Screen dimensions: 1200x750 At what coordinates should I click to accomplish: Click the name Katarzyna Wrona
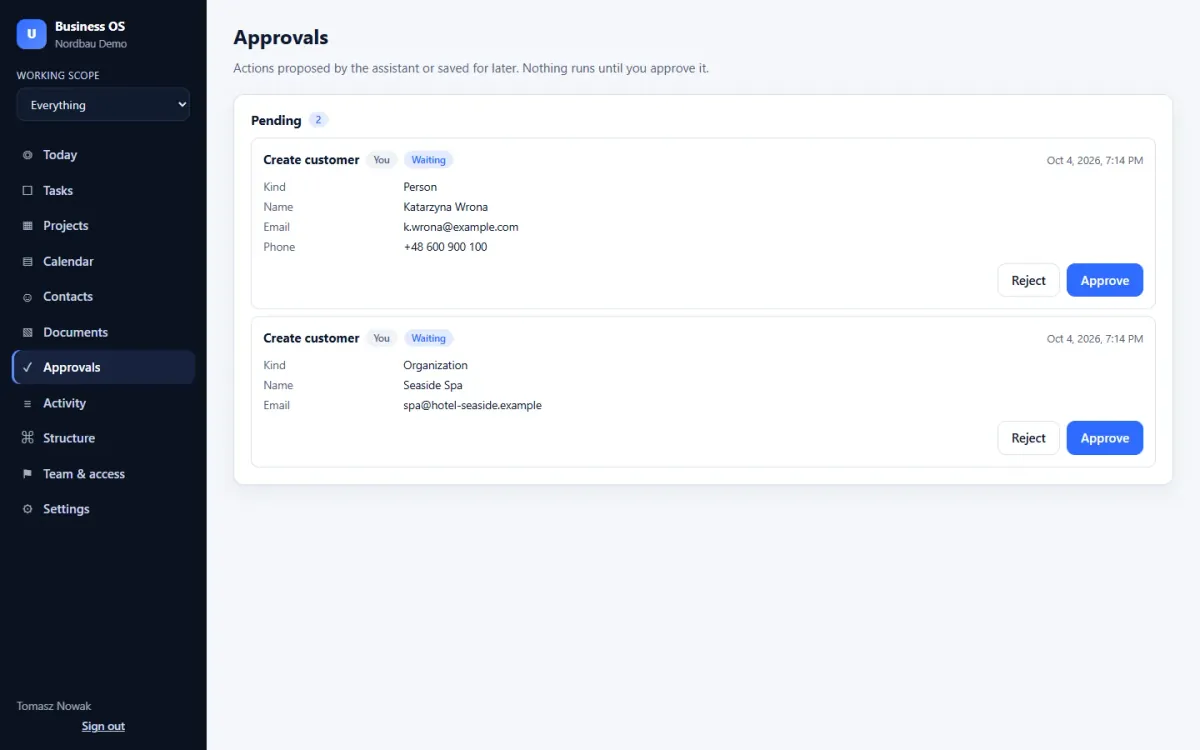click(x=446, y=207)
